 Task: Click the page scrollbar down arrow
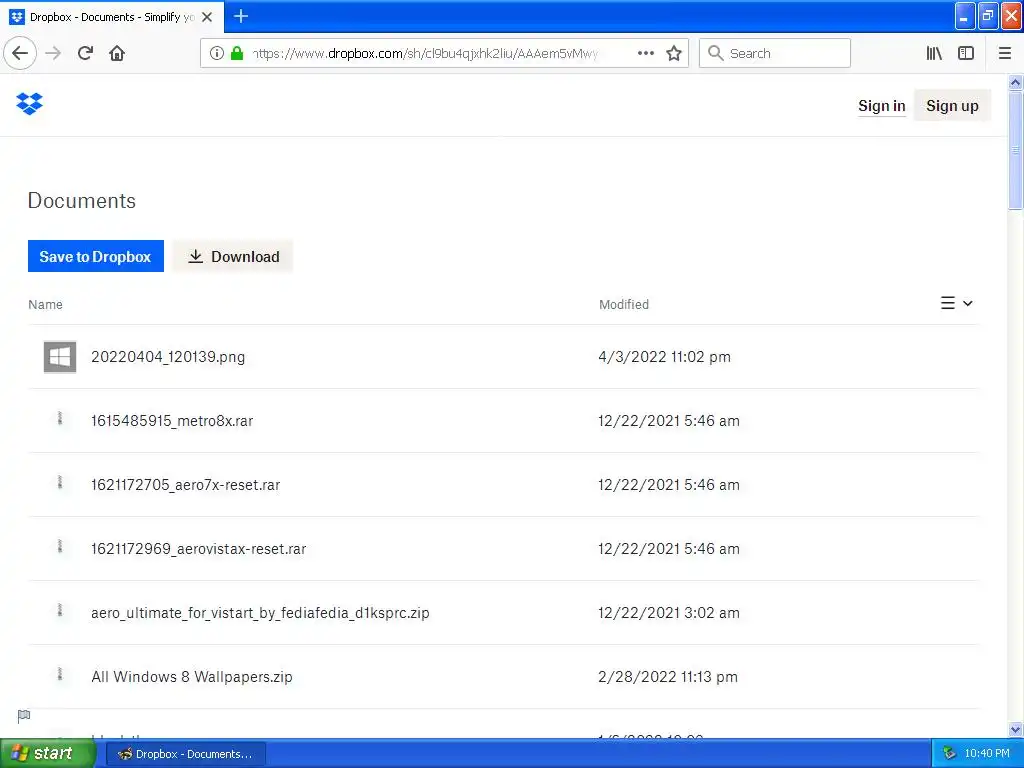pyautogui.click(x=1015, y=729)
